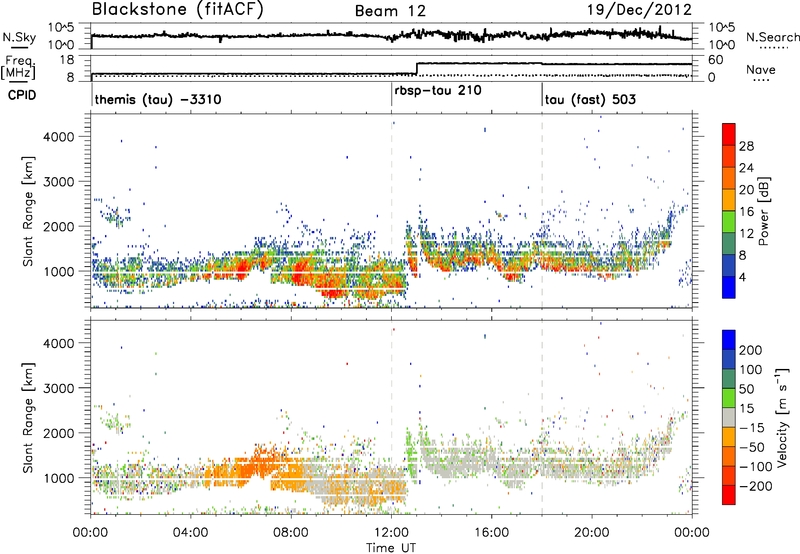Click the "12" value on the power colorbar
Image resolution: width=800 pixels, height=554 pixels.
746,234
